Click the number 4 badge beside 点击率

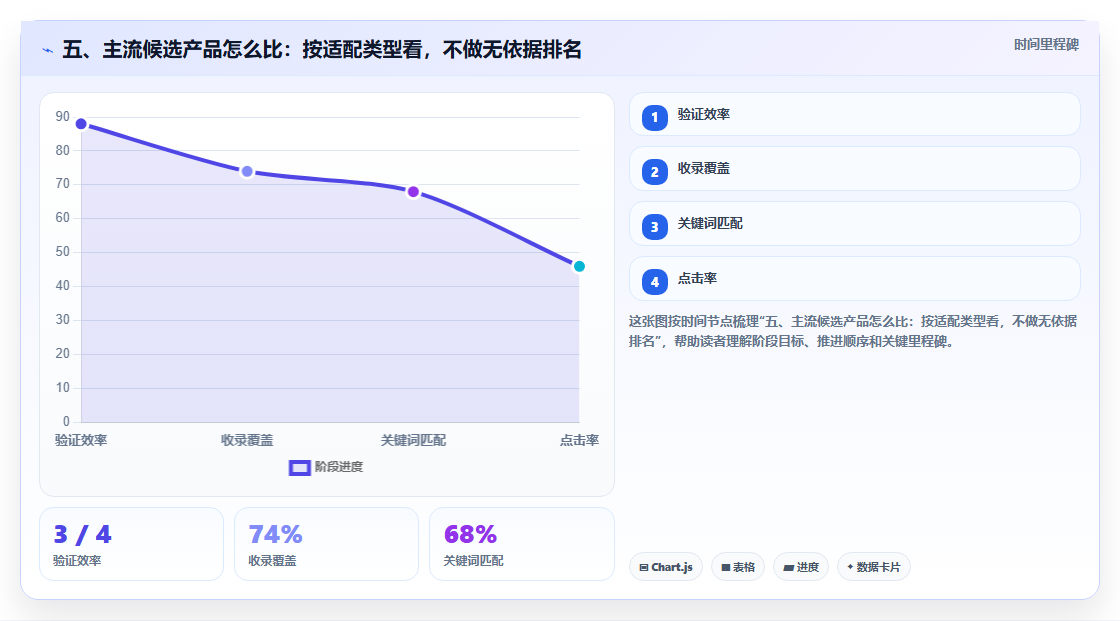[x=654, y=282]
